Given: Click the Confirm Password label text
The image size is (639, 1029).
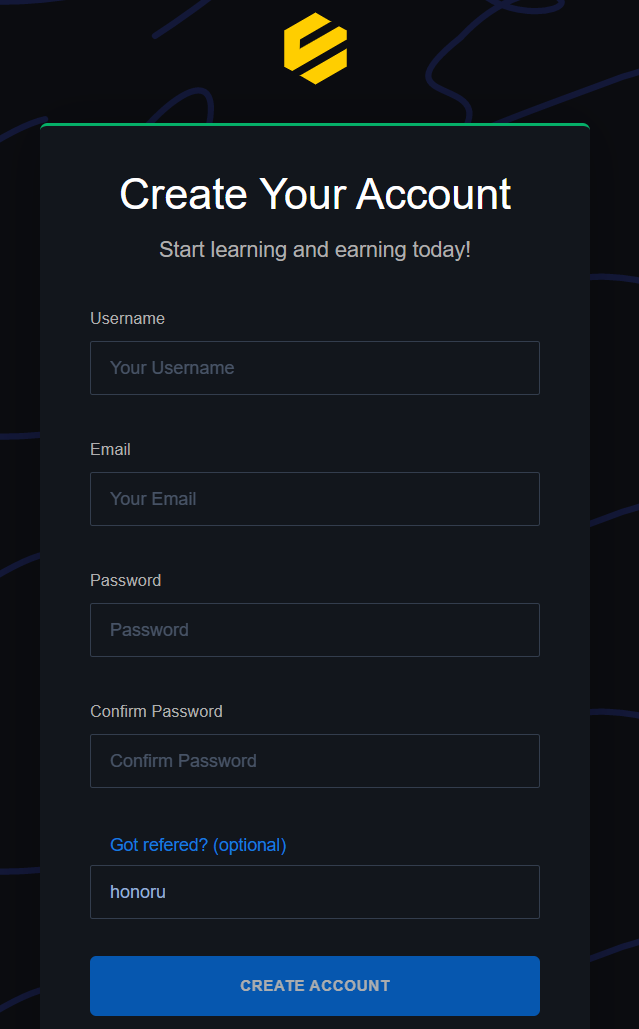Looking at the screenshot, I should pos(156,711).
